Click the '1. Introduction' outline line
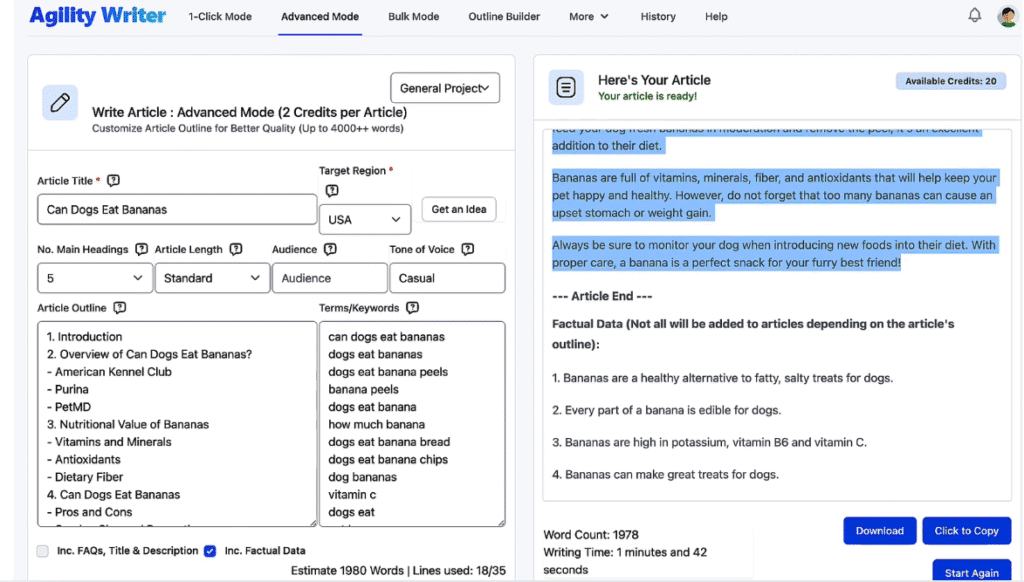The height and width of the screenshot is (582, 1024). click(84, 337)
